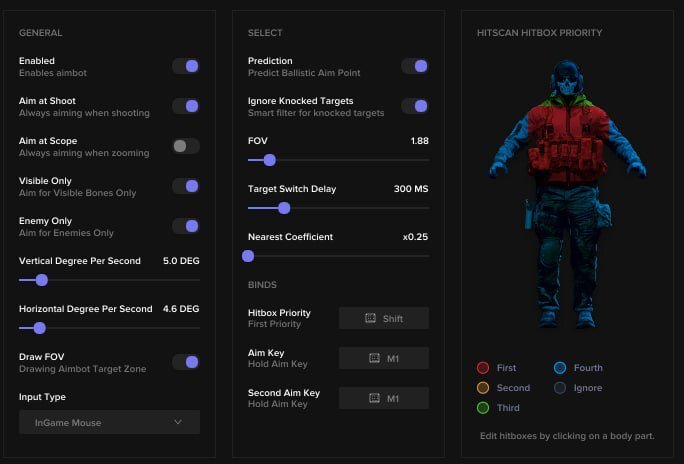Image resolution: width=684 pixels, height=464 pixels.
Task: Toggle the Aim at Scope switch on
Action: (x=185, y=146)
